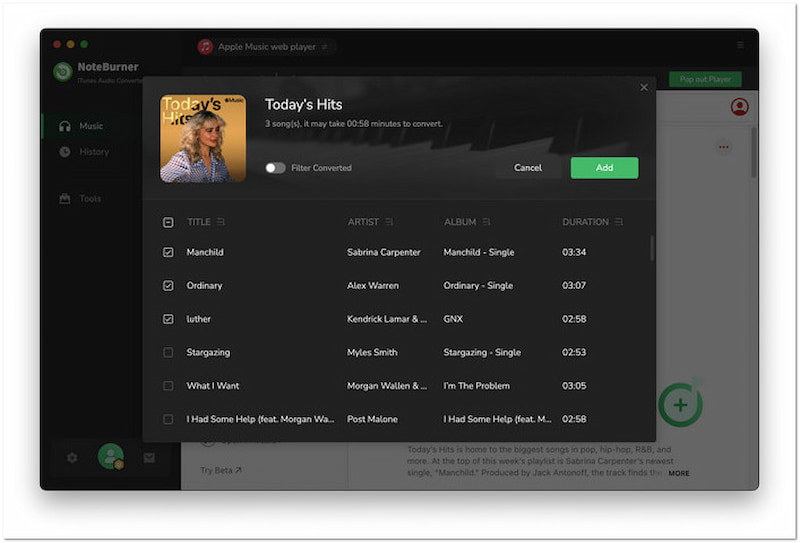Uncheck the luther song checkbox

pos(168,319)
